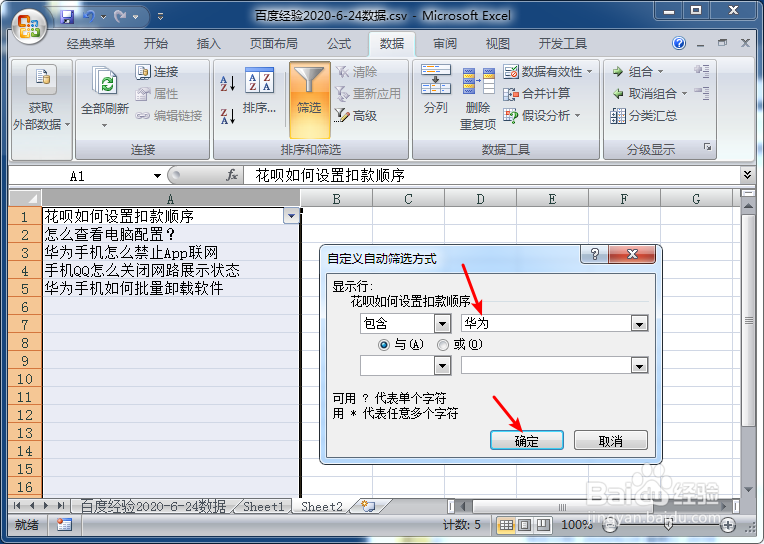
Task: Click Group in outline section
Action: coord(637,72)
